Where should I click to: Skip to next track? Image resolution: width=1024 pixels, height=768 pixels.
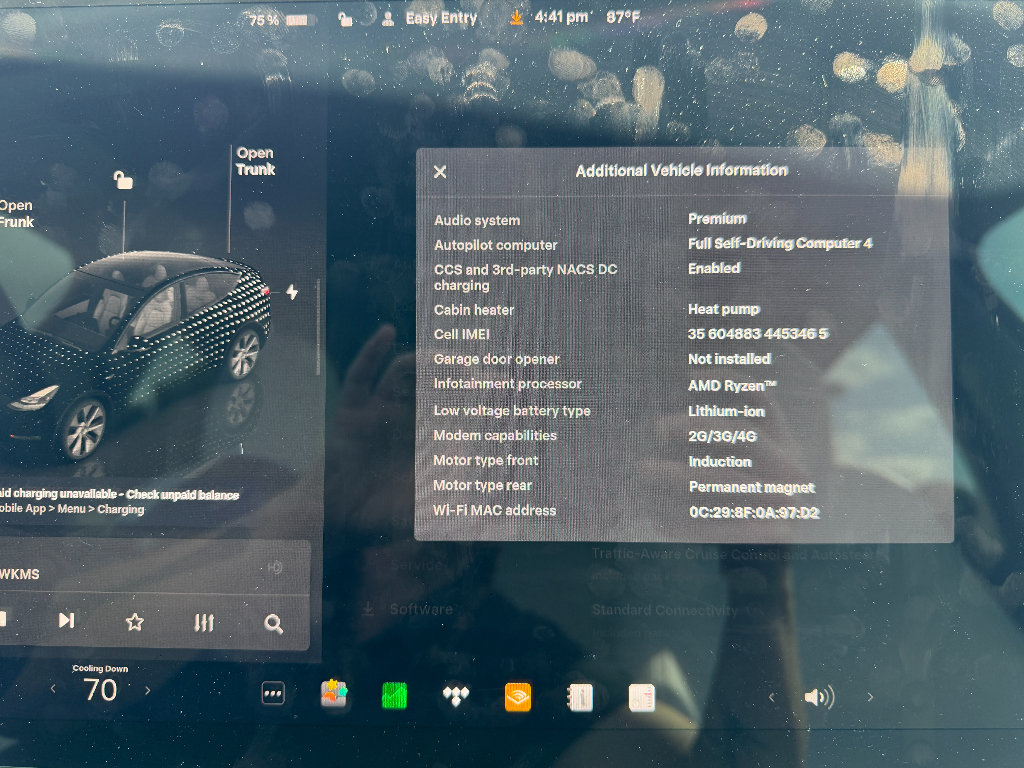tap(66, 620)
